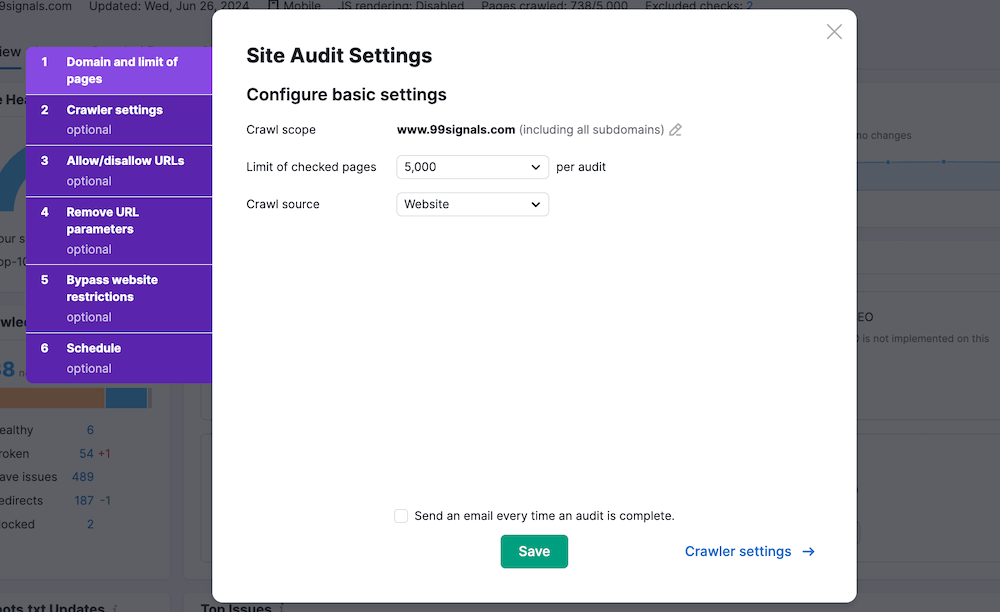
Task: Open the Limit of checked pages dropdown
Action: click(x=472, y=167)
